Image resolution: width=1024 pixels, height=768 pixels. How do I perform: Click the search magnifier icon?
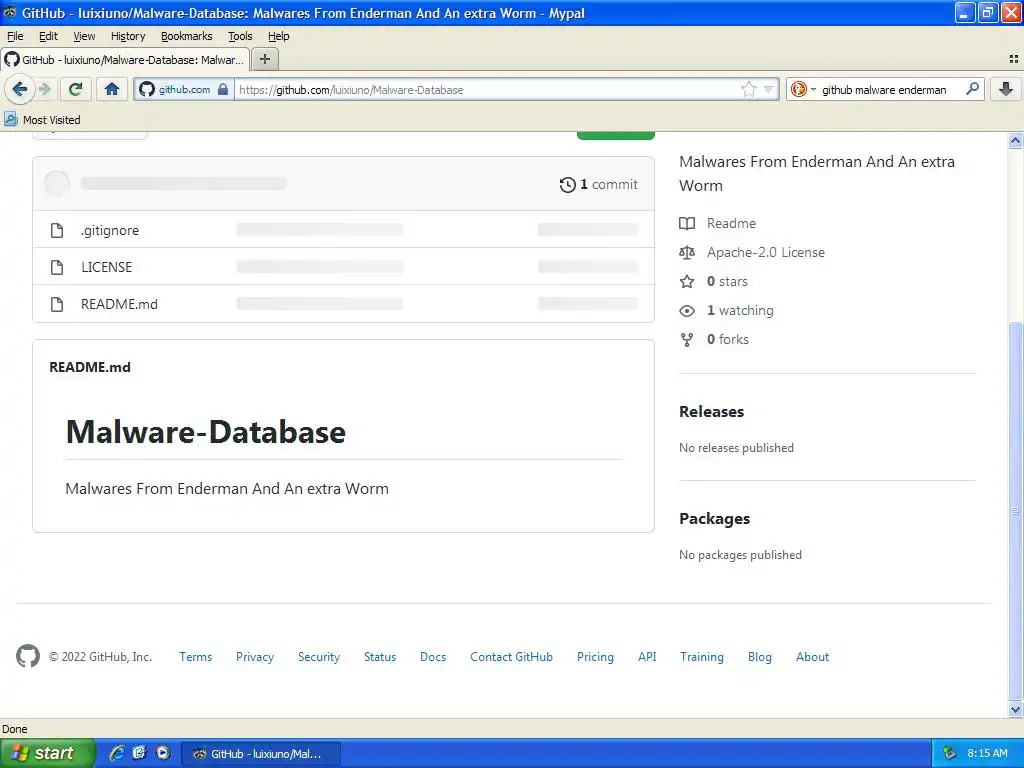pyautogui.click(x=972, y=89)
